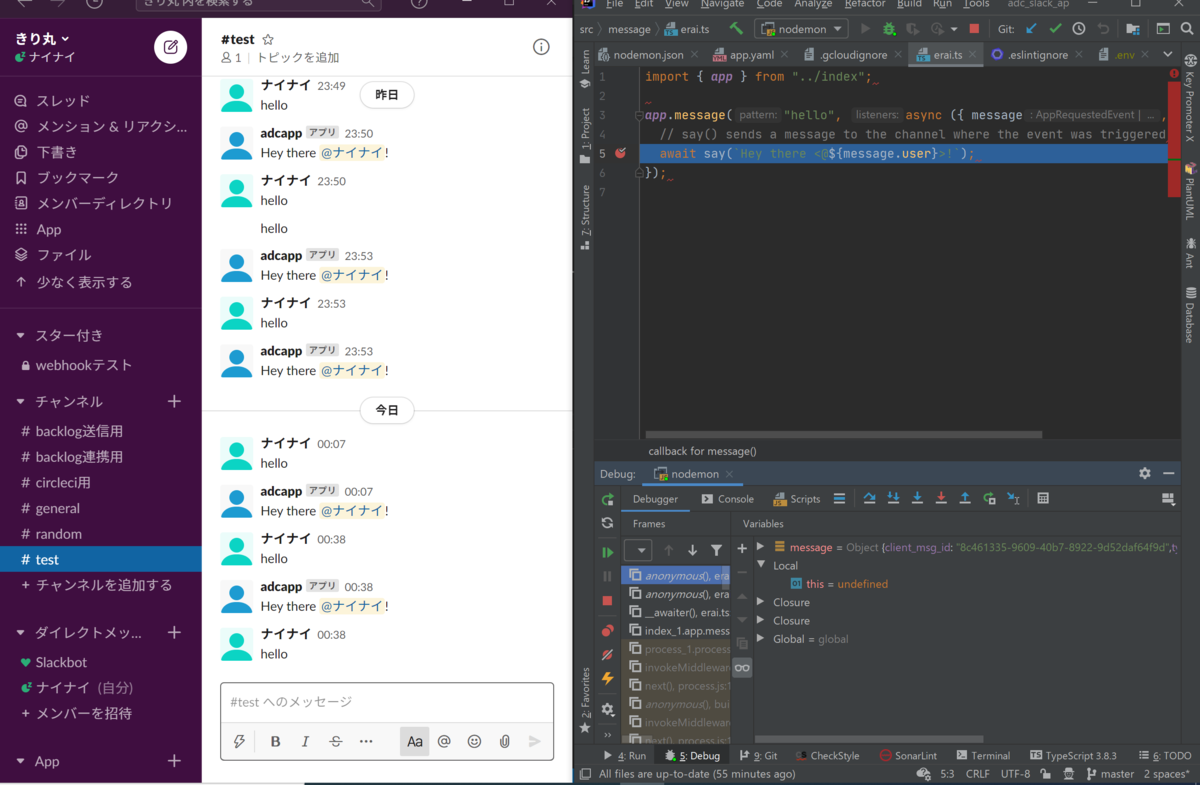
Task: Click Git Update Project blue arrow icon
Action: (x=1032, y=29)
